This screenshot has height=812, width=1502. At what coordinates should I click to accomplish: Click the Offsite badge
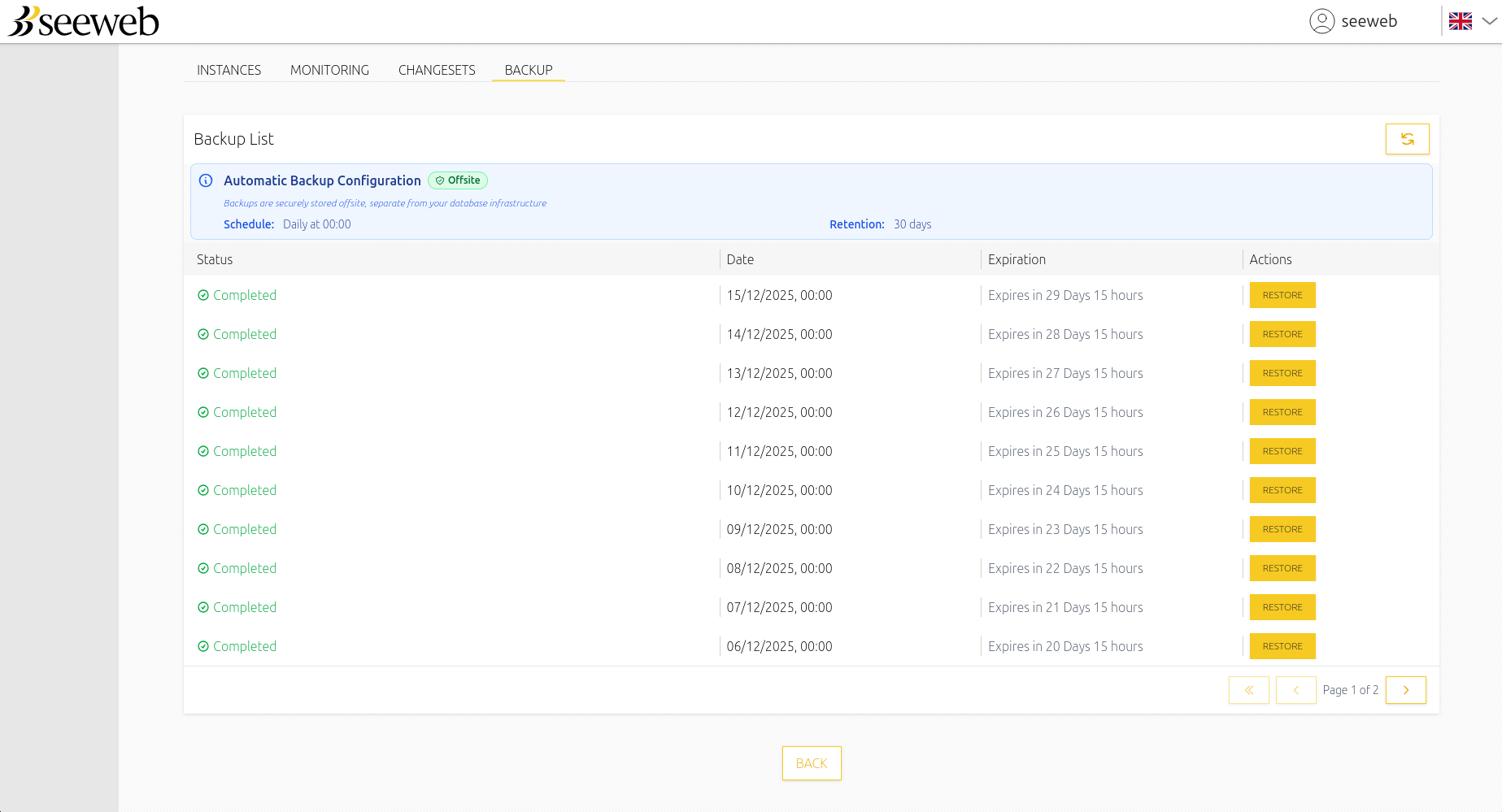point(458,180)
